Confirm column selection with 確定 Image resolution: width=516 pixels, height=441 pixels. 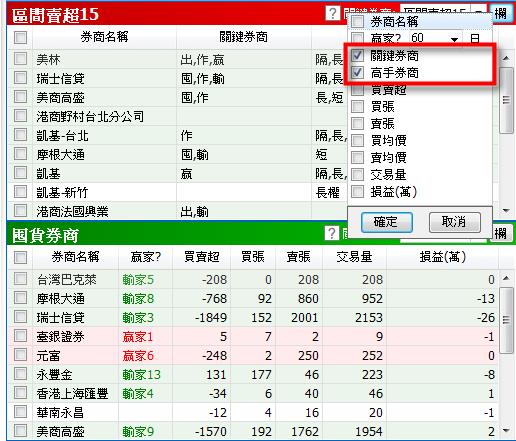[387, 222]
